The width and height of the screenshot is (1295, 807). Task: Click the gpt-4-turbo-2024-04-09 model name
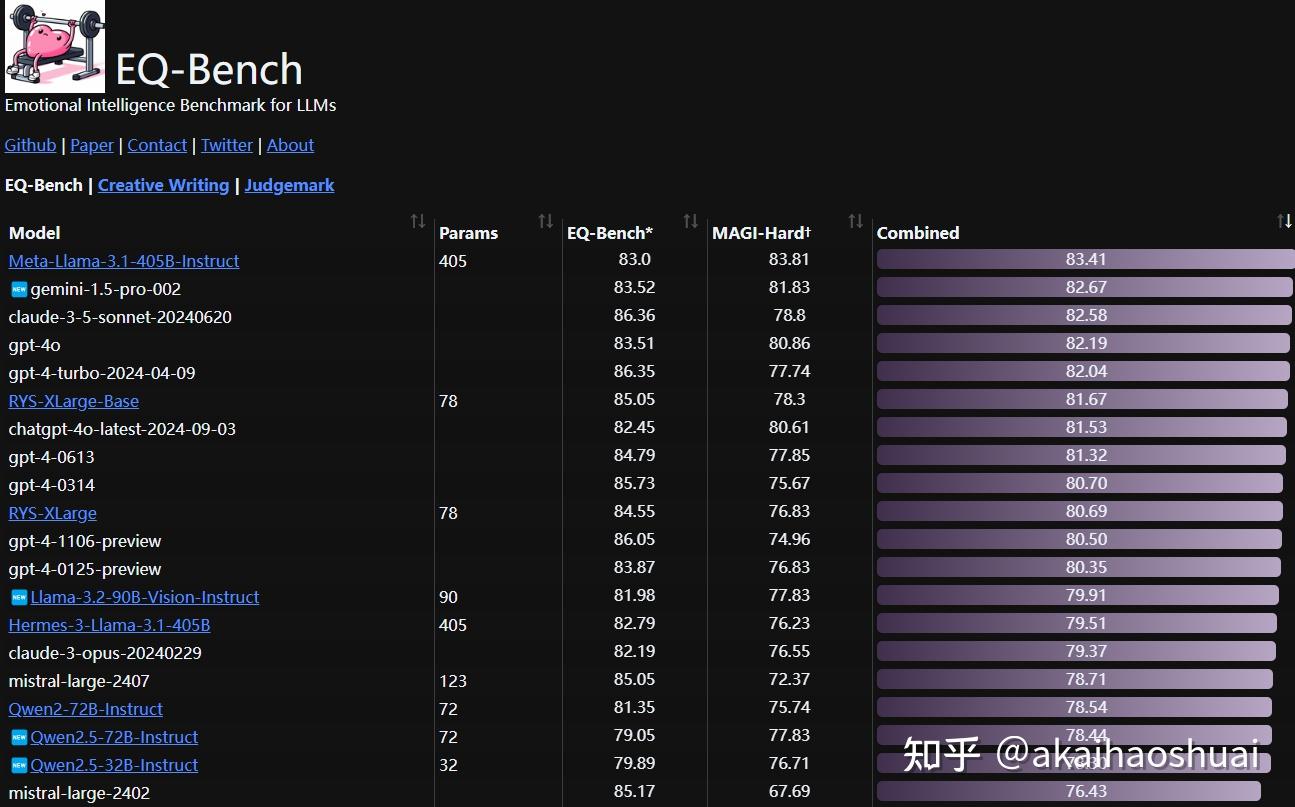pos(102,373)
